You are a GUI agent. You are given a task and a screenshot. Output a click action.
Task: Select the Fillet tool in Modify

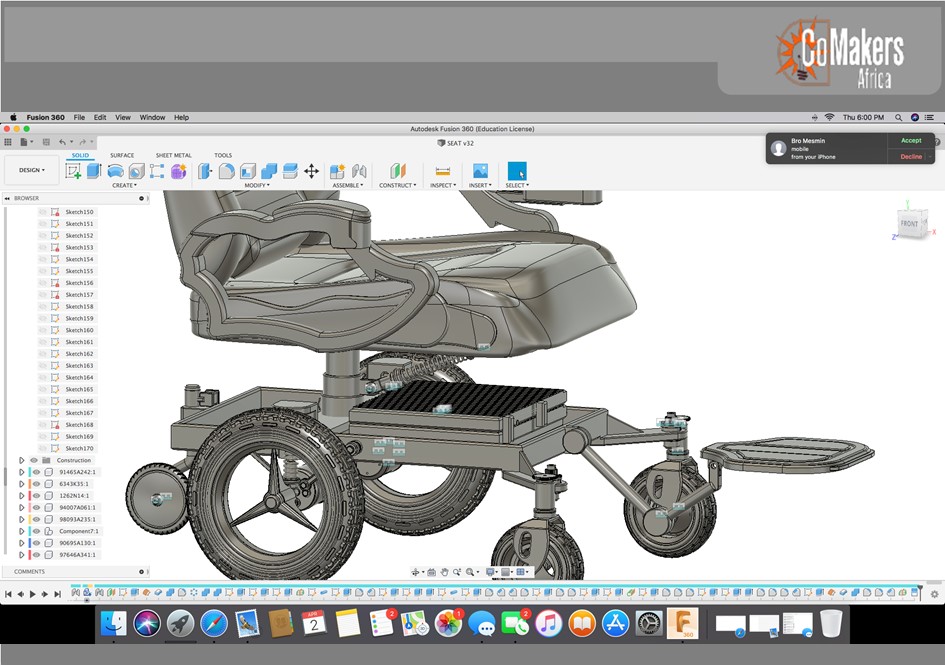point(227,171)
